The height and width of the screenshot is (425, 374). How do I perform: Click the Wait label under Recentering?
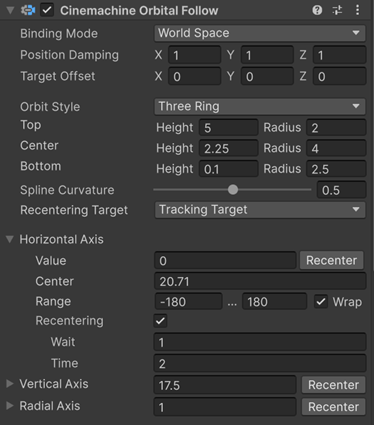point(63,342)
